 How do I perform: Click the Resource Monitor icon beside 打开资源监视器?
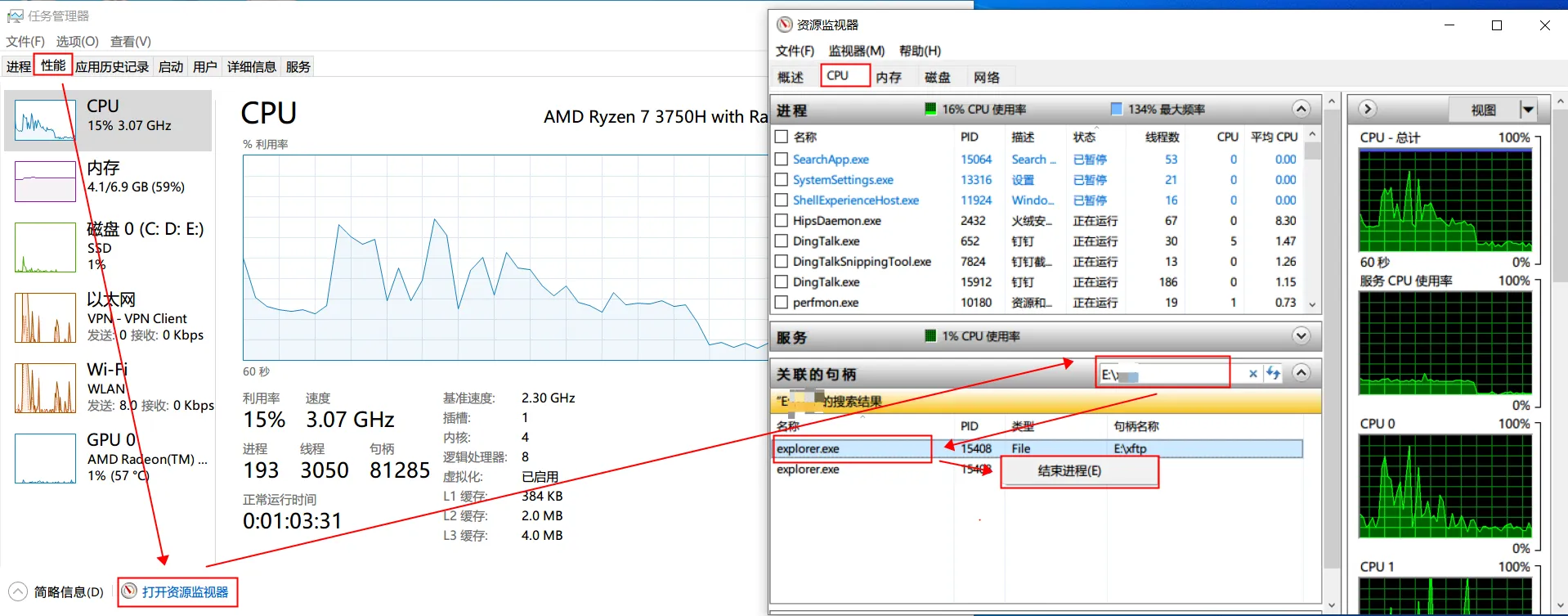(x=129, y=591)
